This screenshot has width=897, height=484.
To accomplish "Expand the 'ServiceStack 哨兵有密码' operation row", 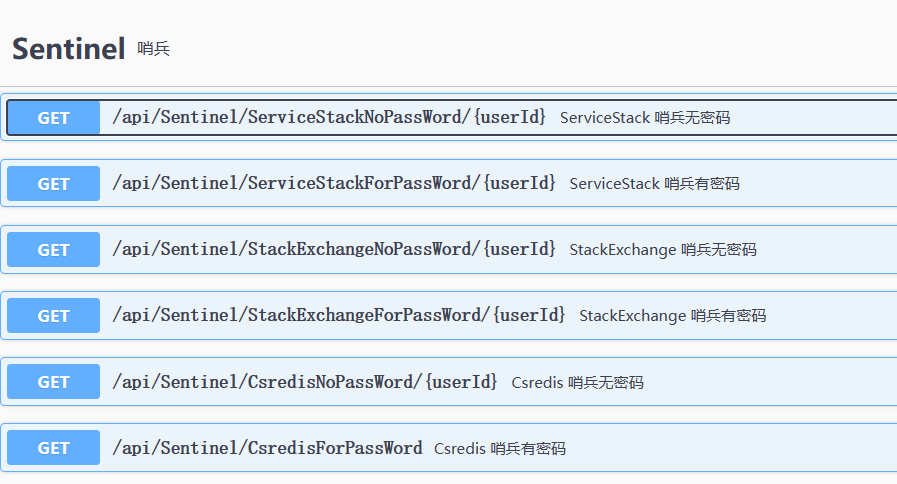I will pyautogui.click(x=654, y=184).
